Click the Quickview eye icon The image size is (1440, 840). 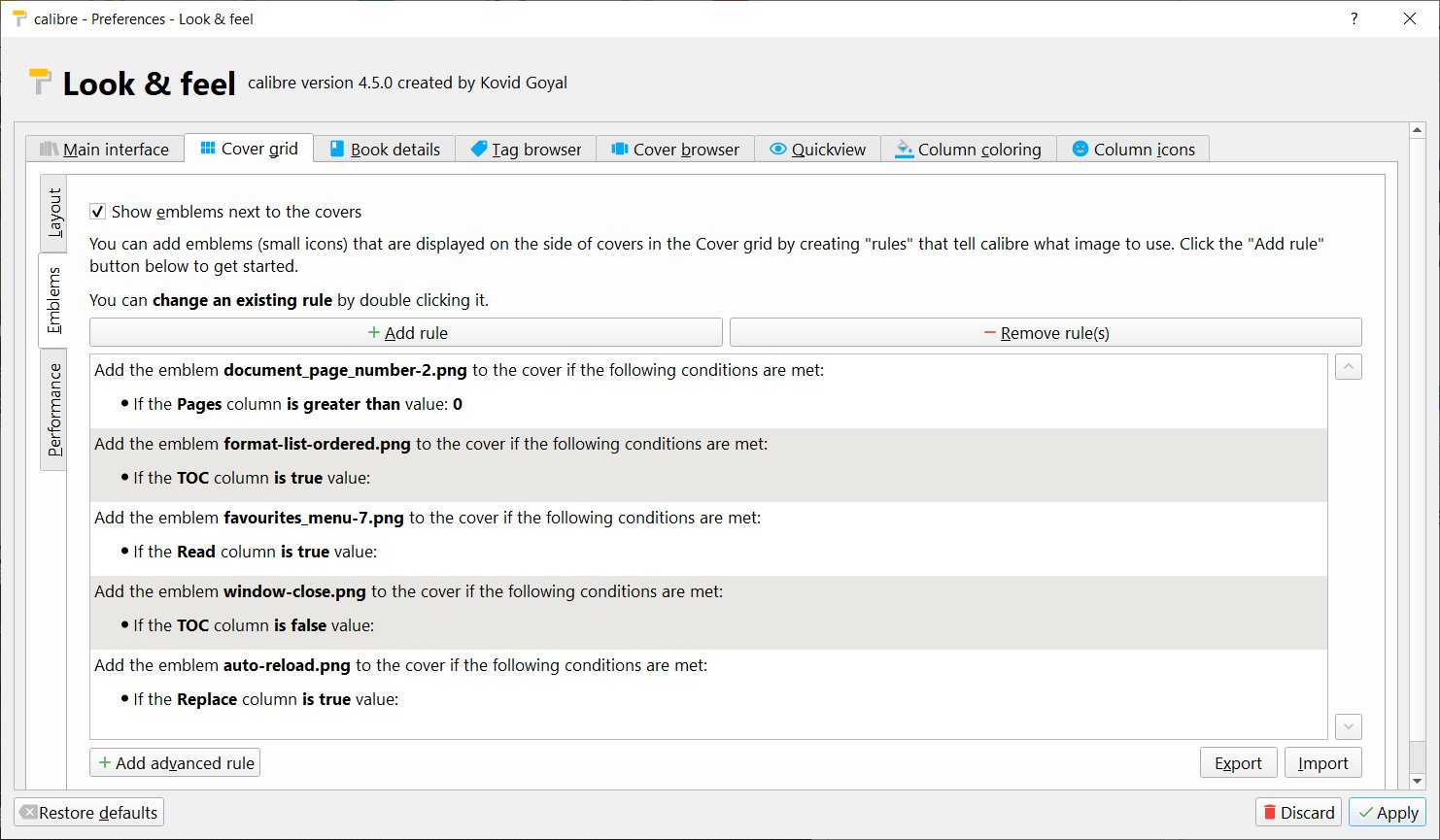(778, 149)
